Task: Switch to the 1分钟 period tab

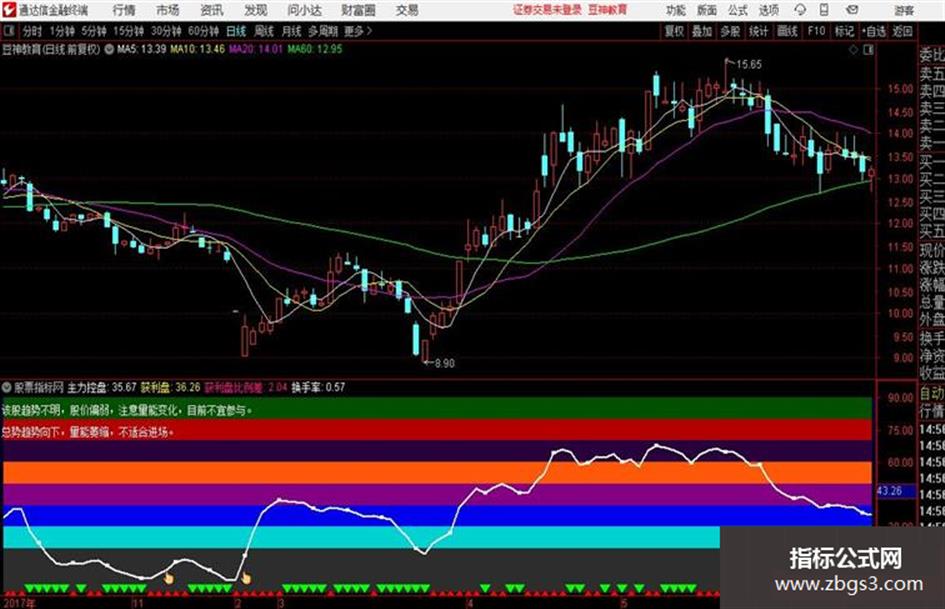Action: [x=62, y=31]
